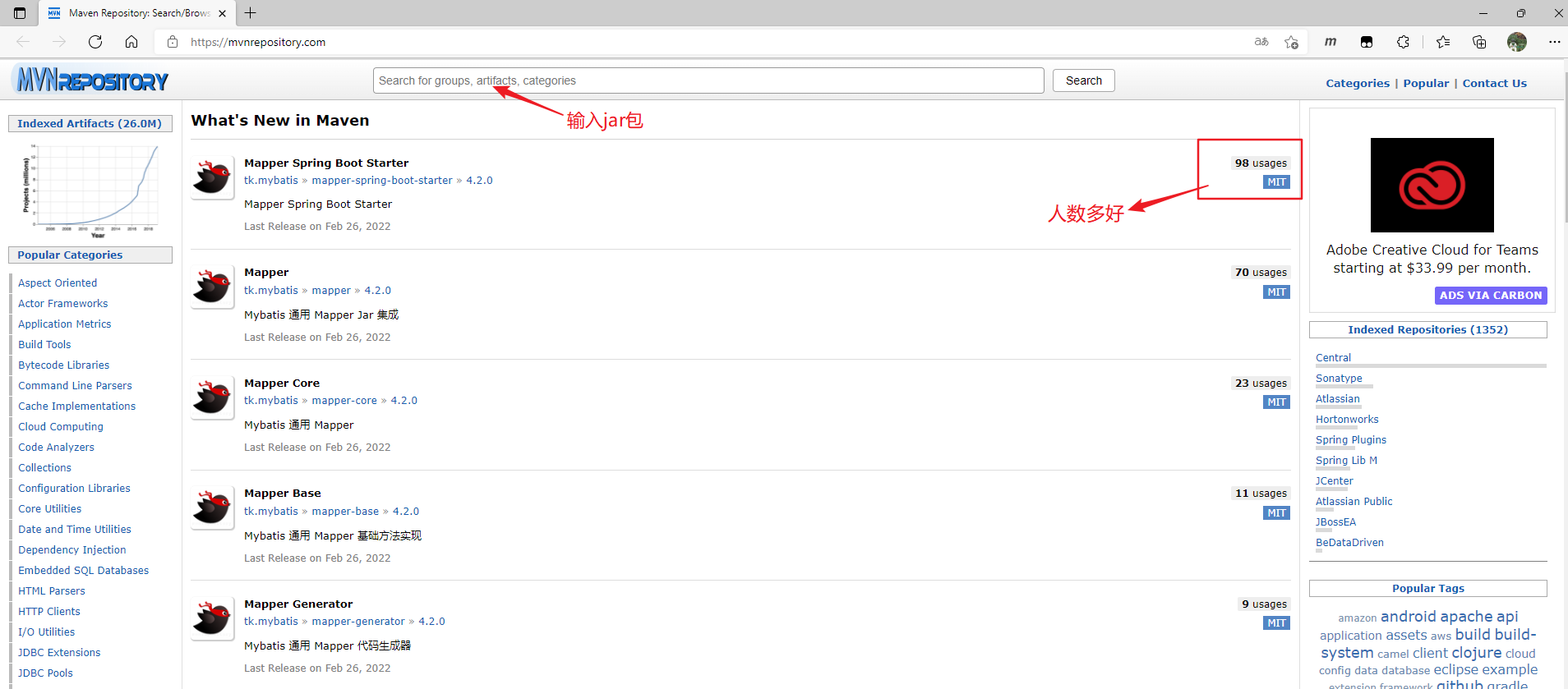This screenshot has height=689, width=1568.
Task: Click the 'm' extension icon in toolbar
Action: 1330,42
